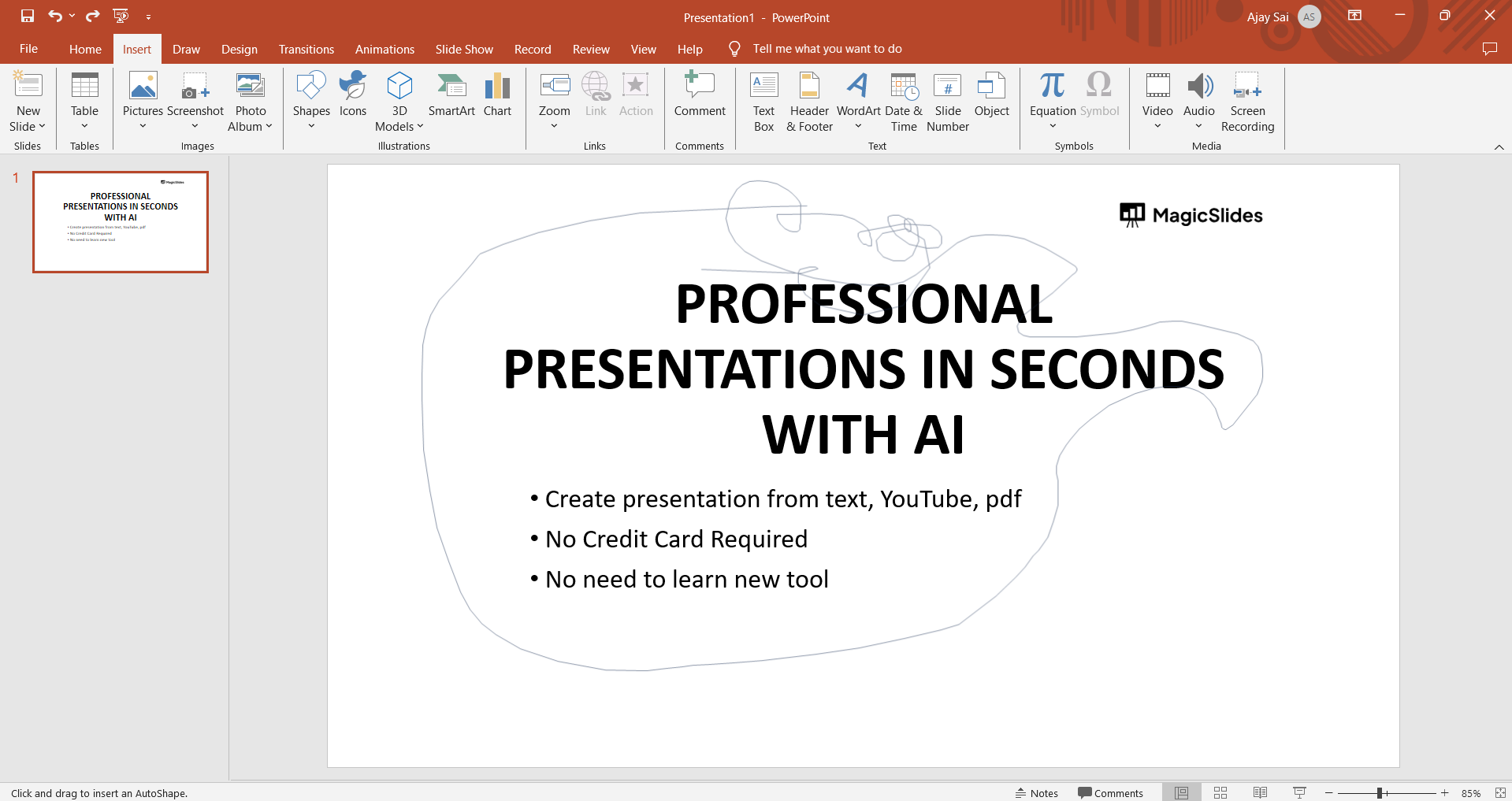Collapse the ribbon with the chevron
Viewport: 1512px width, 801px height.
point(1499,147)
